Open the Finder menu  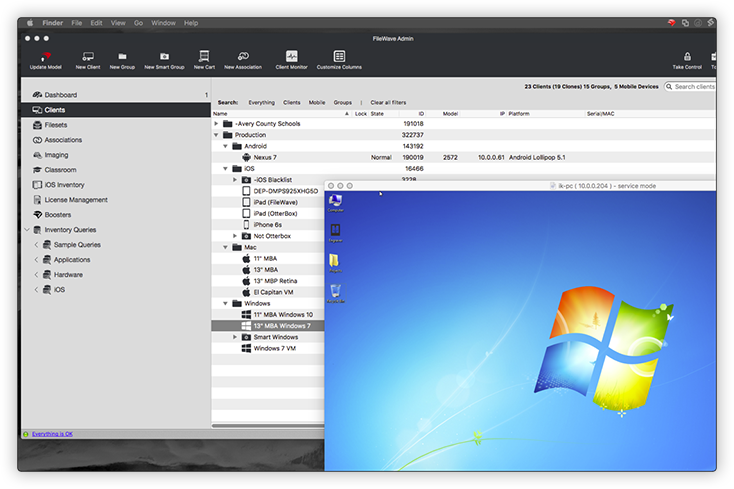(x=52, y=22)
